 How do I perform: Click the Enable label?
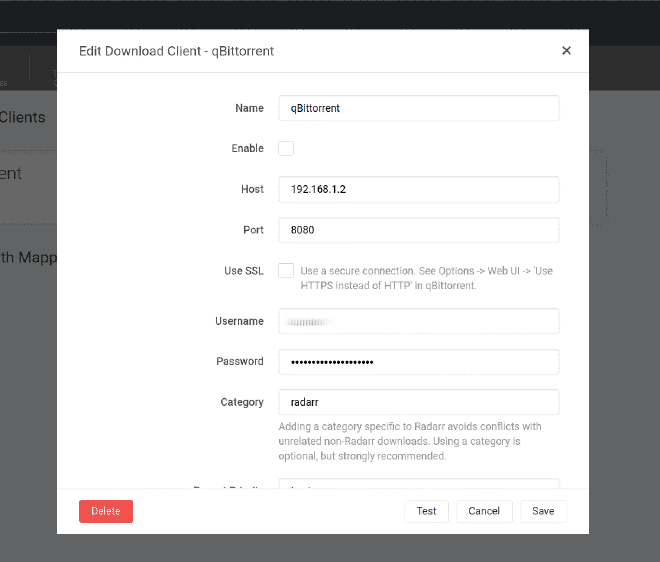tap(248, 148)
